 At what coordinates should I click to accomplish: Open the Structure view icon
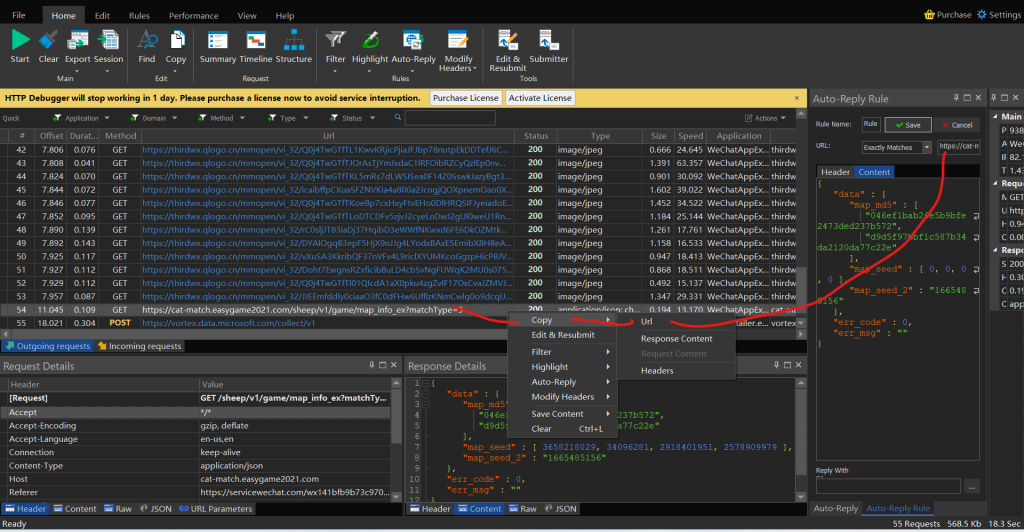(x=293, y=41)
